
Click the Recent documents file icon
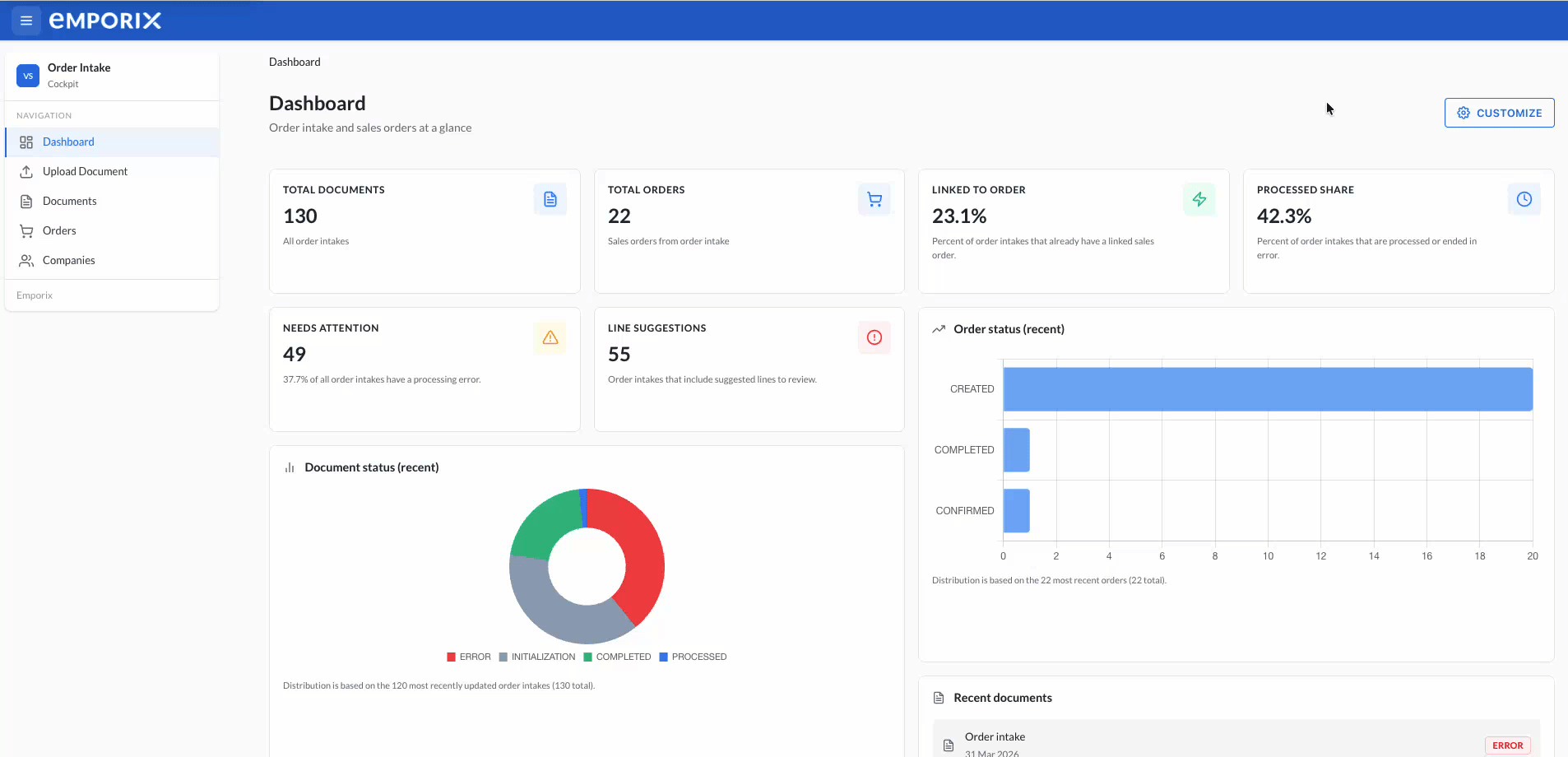pyautogui.click(x=939, y=698)
